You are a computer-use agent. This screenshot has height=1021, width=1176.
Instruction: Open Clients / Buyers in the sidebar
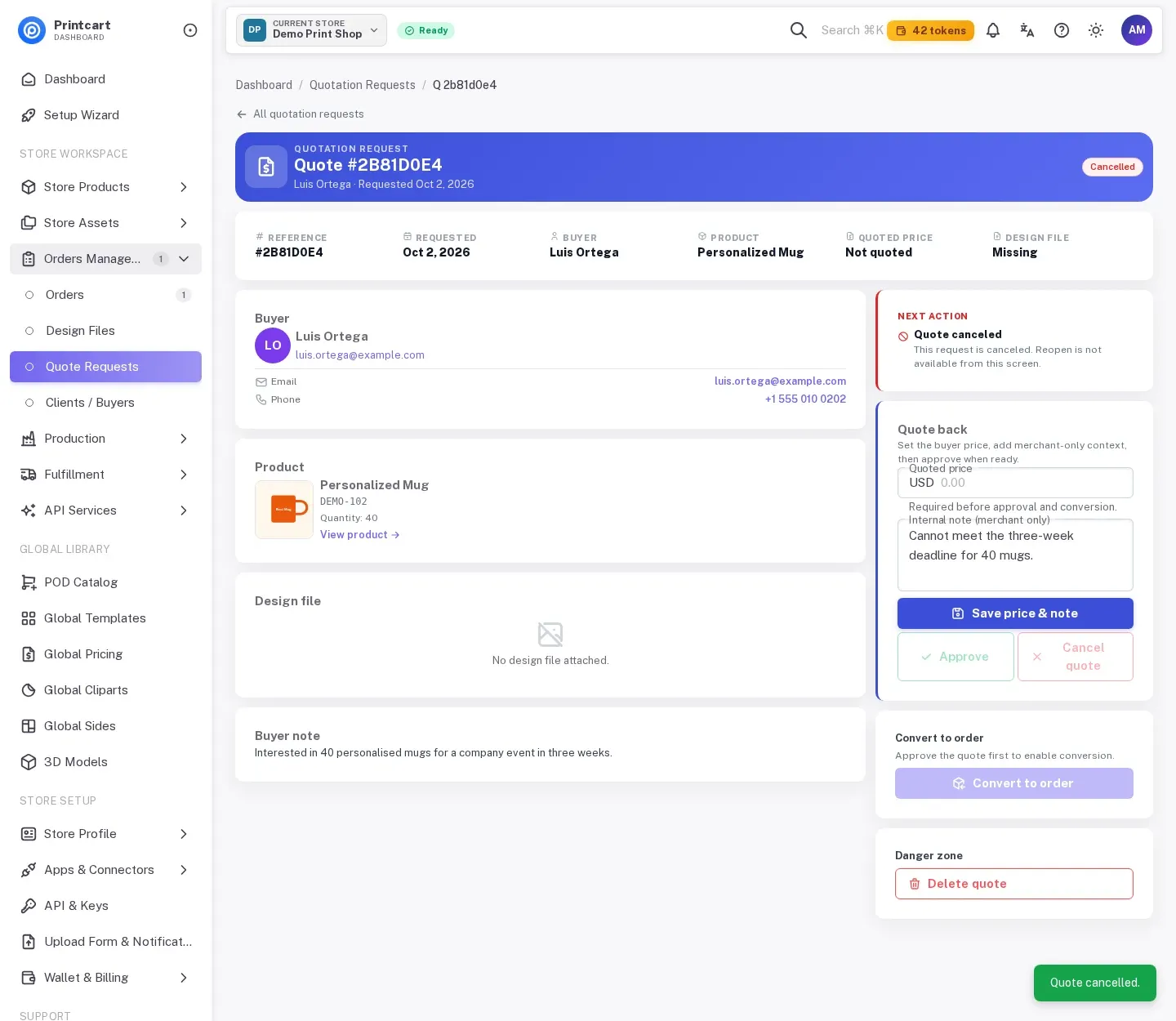pyautogui.click(x=106, y=403)
